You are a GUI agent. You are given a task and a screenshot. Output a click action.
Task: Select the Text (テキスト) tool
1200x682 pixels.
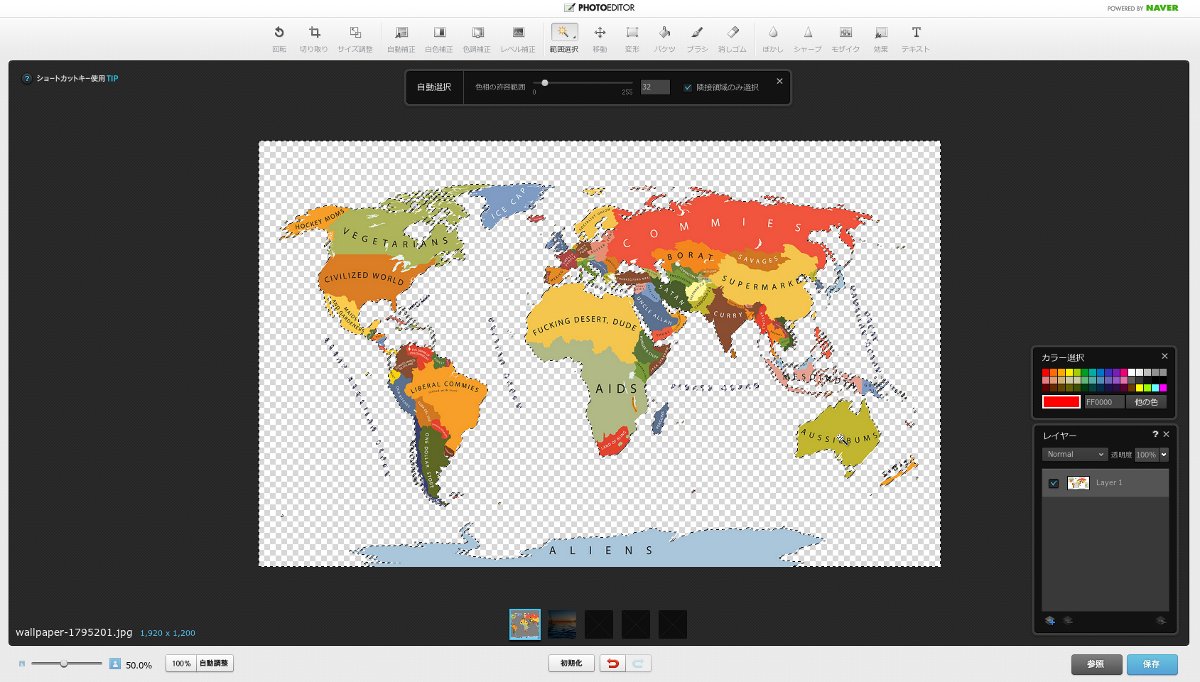(x=916, y=38)
